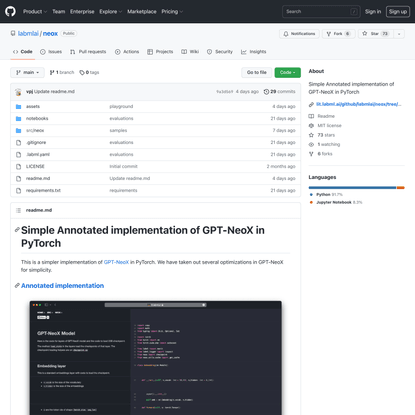This screenshot has width=415, height=415.
Task: Switch to the Code tab
Action: (23, 52)
